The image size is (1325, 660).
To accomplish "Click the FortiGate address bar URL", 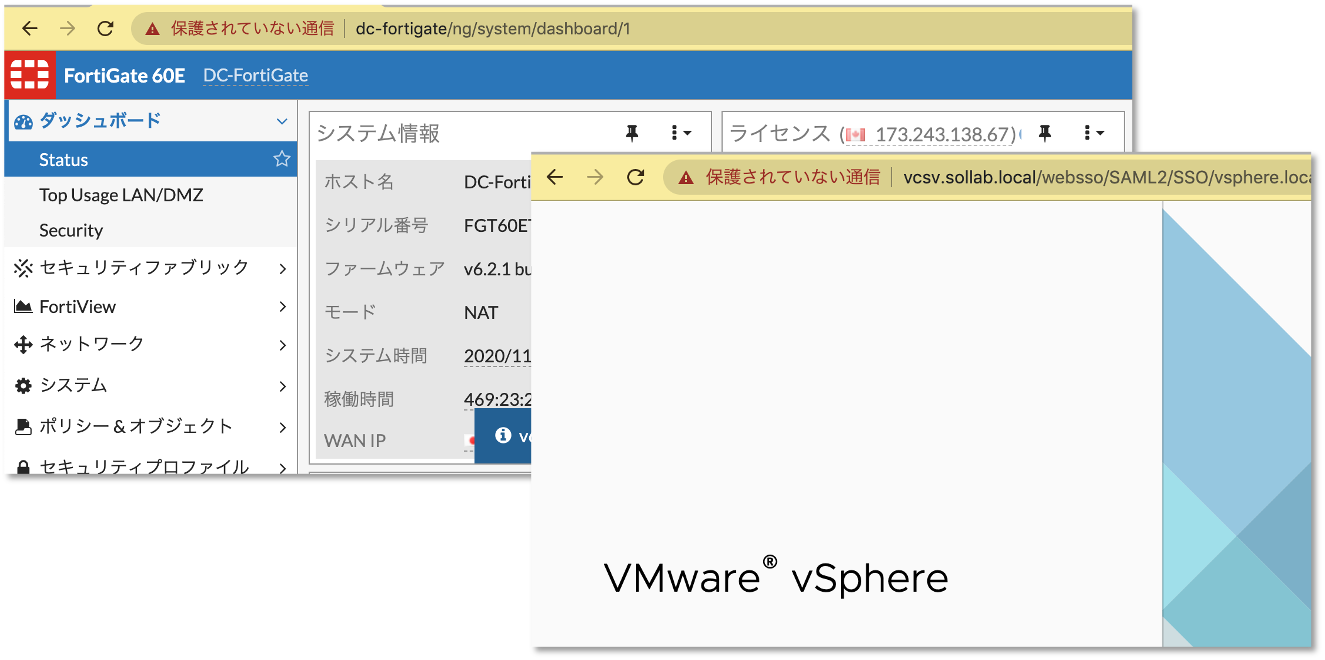I will pos(493,28).
